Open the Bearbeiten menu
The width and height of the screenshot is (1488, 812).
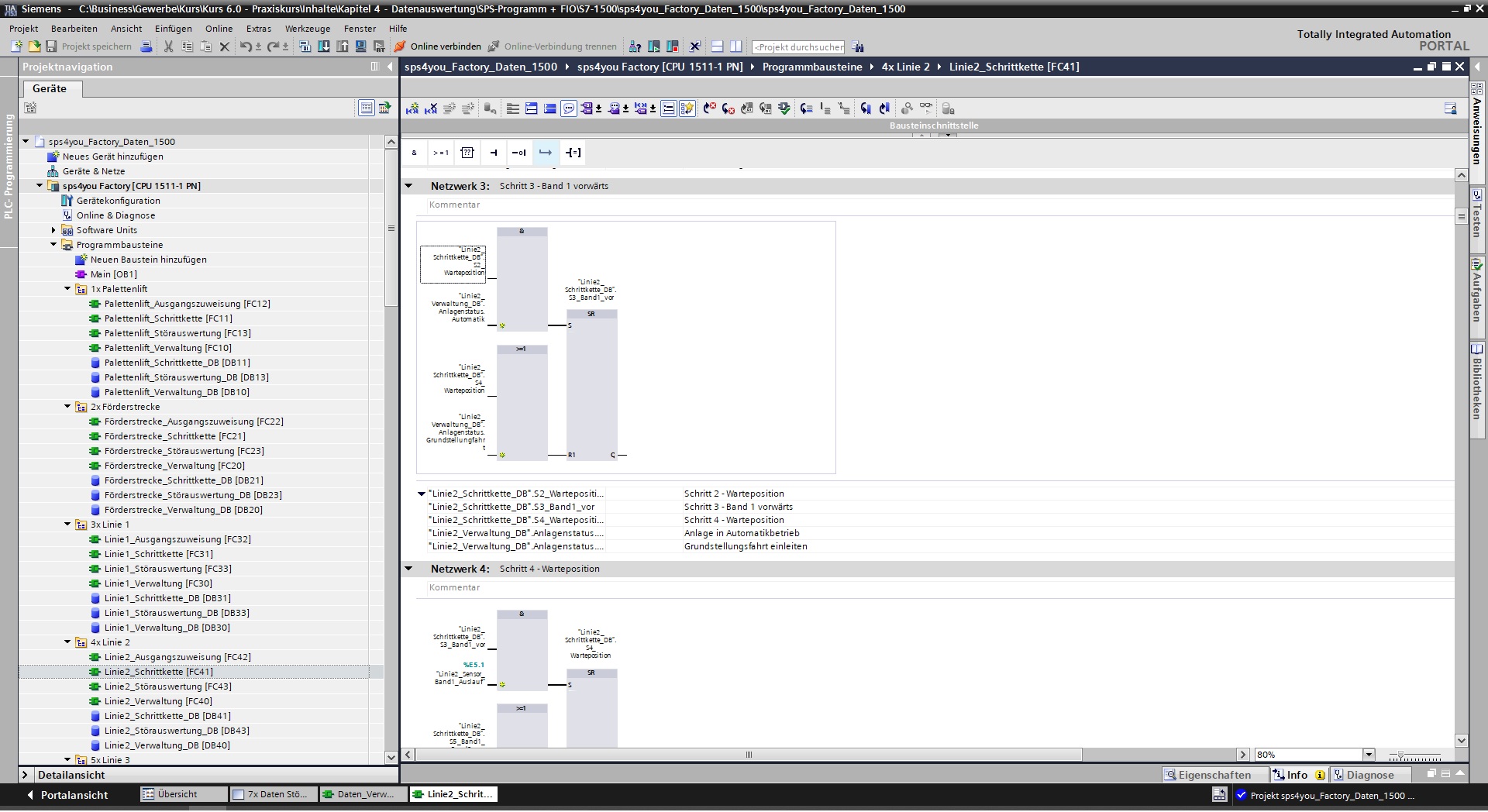pos(74,29)
